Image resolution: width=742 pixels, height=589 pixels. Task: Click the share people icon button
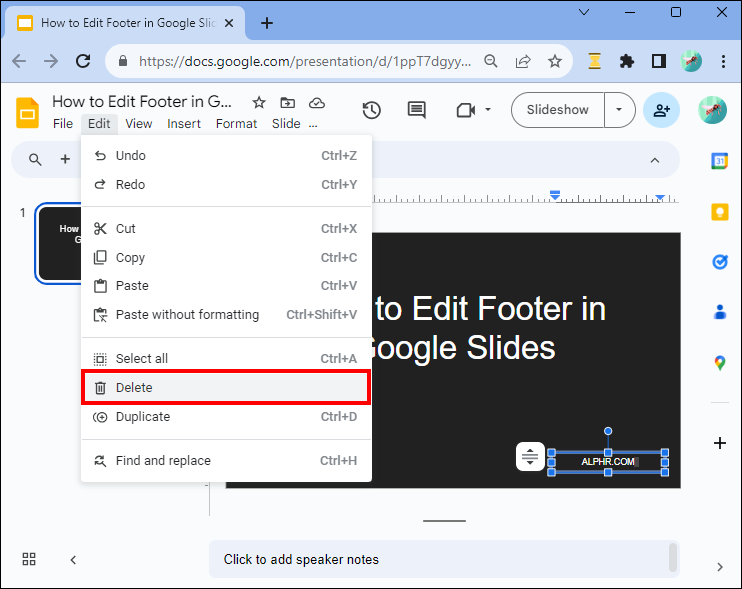click(661, 110)
